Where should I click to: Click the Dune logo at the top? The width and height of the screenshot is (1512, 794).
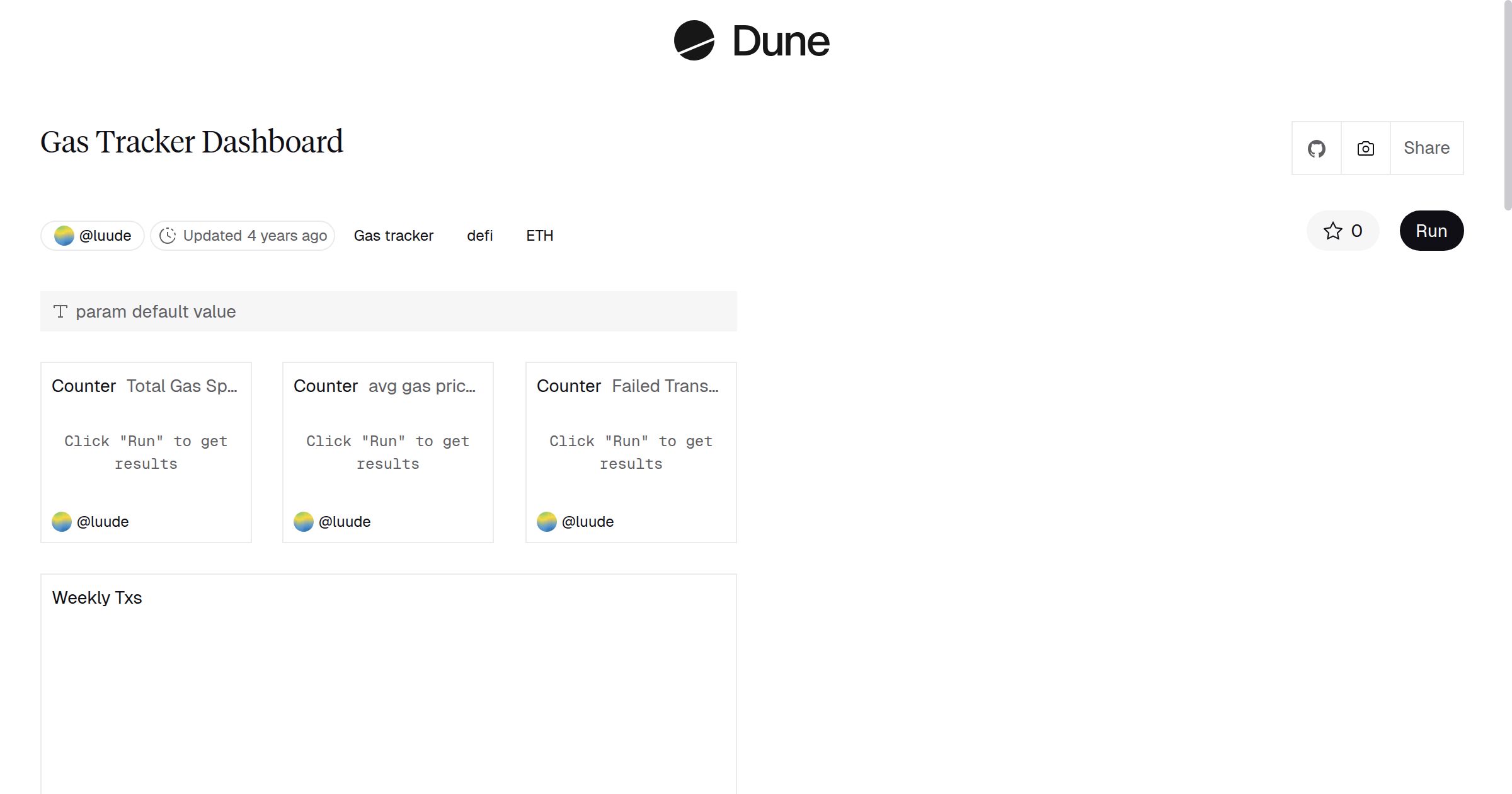[x=753, y=41]
